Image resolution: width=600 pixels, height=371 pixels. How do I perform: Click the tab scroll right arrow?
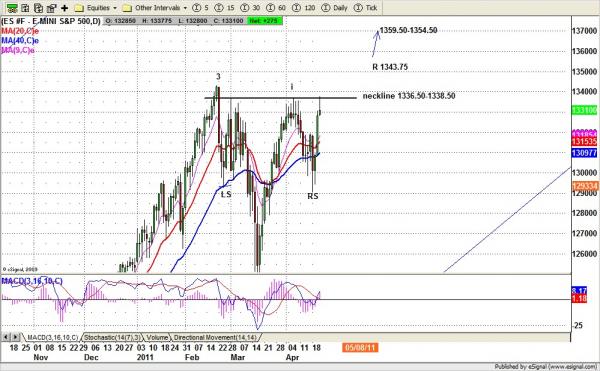[x=15, y=337]
